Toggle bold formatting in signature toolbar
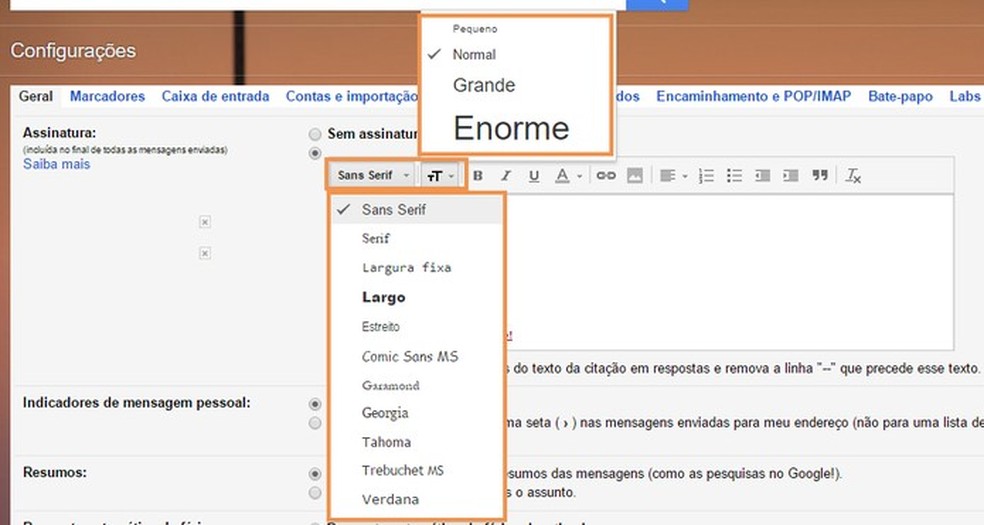 pyautogui.click(x=478, y=176)
